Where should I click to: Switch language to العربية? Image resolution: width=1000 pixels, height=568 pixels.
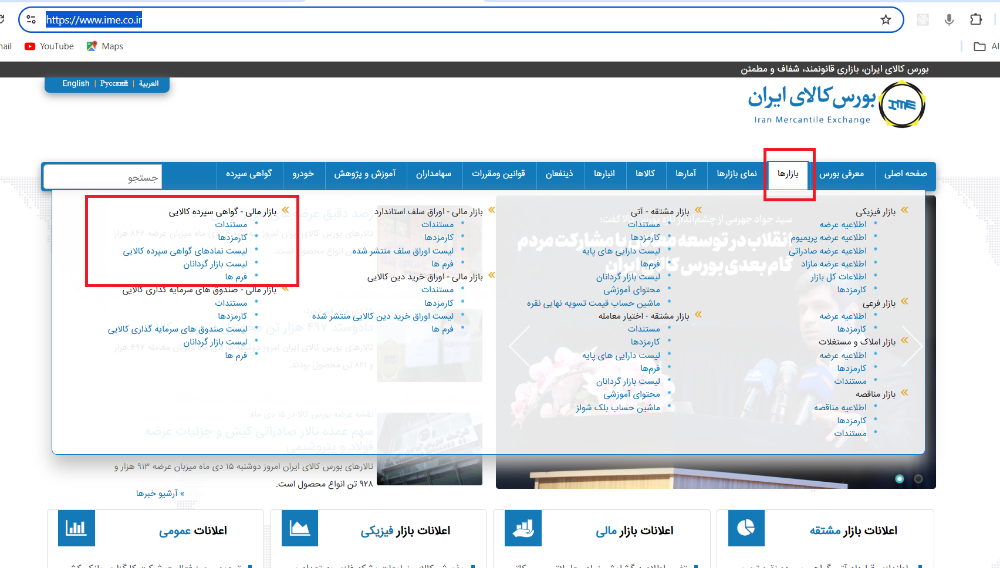coord(149,84)
